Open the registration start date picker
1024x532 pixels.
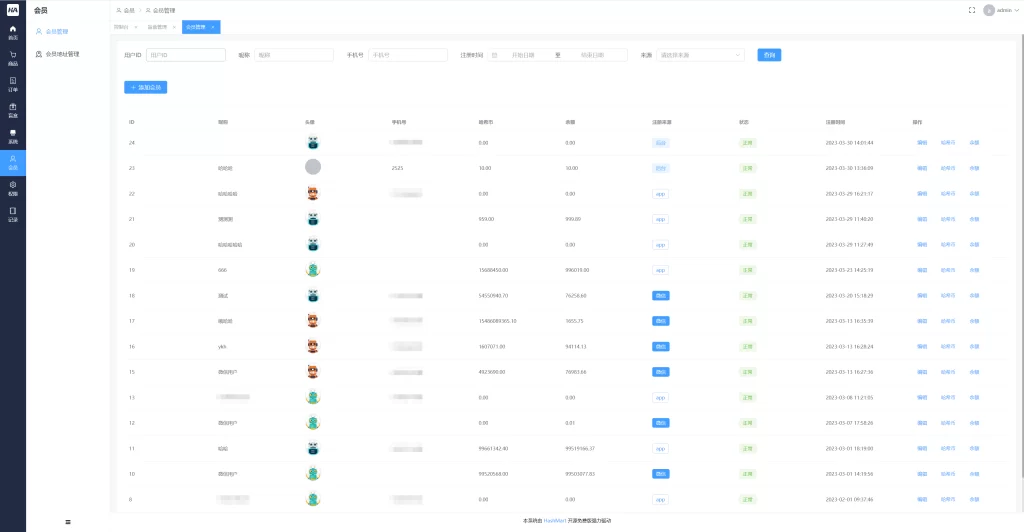pos(523,55)
